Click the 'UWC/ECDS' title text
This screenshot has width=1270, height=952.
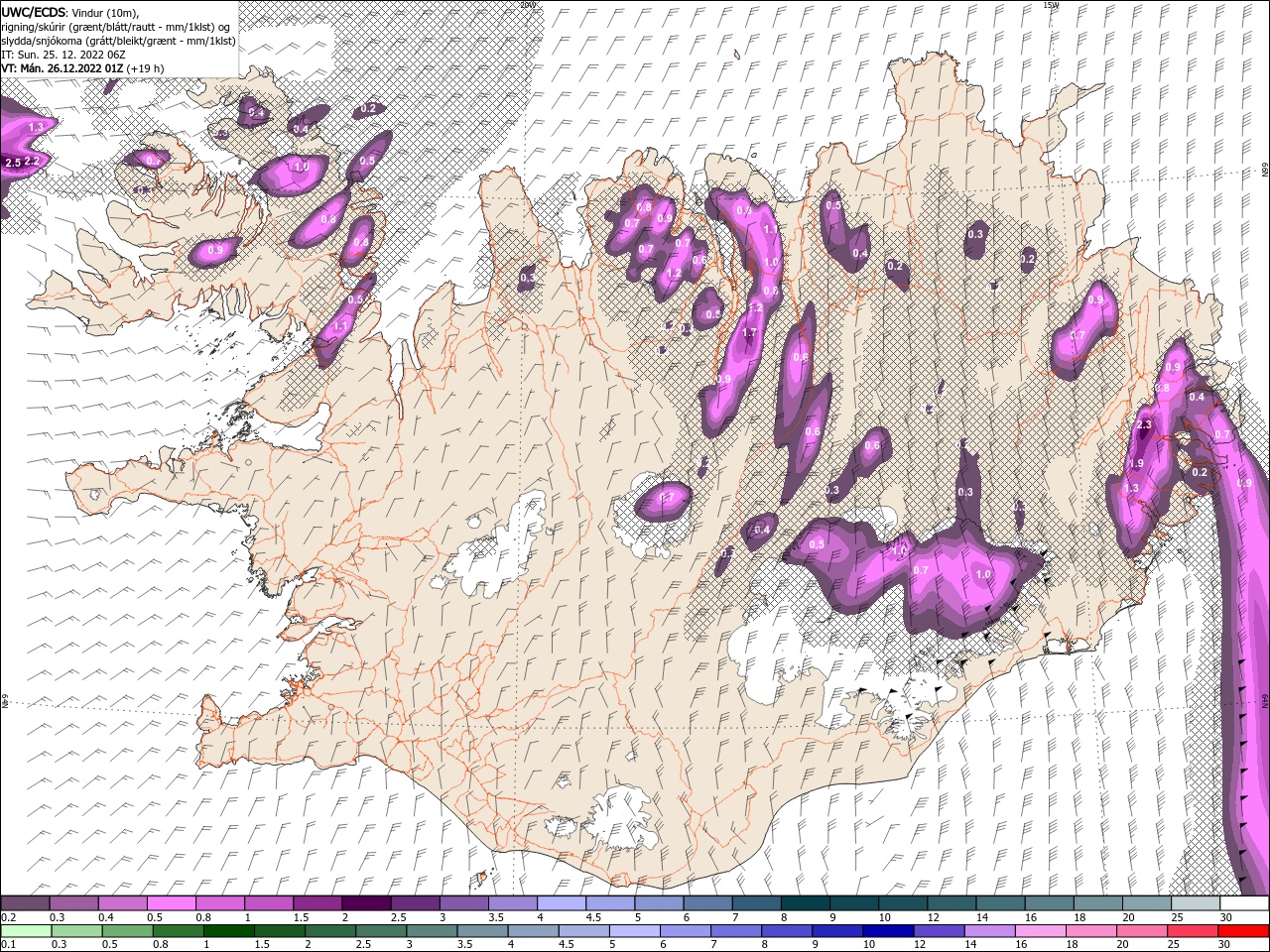(33, 11)
